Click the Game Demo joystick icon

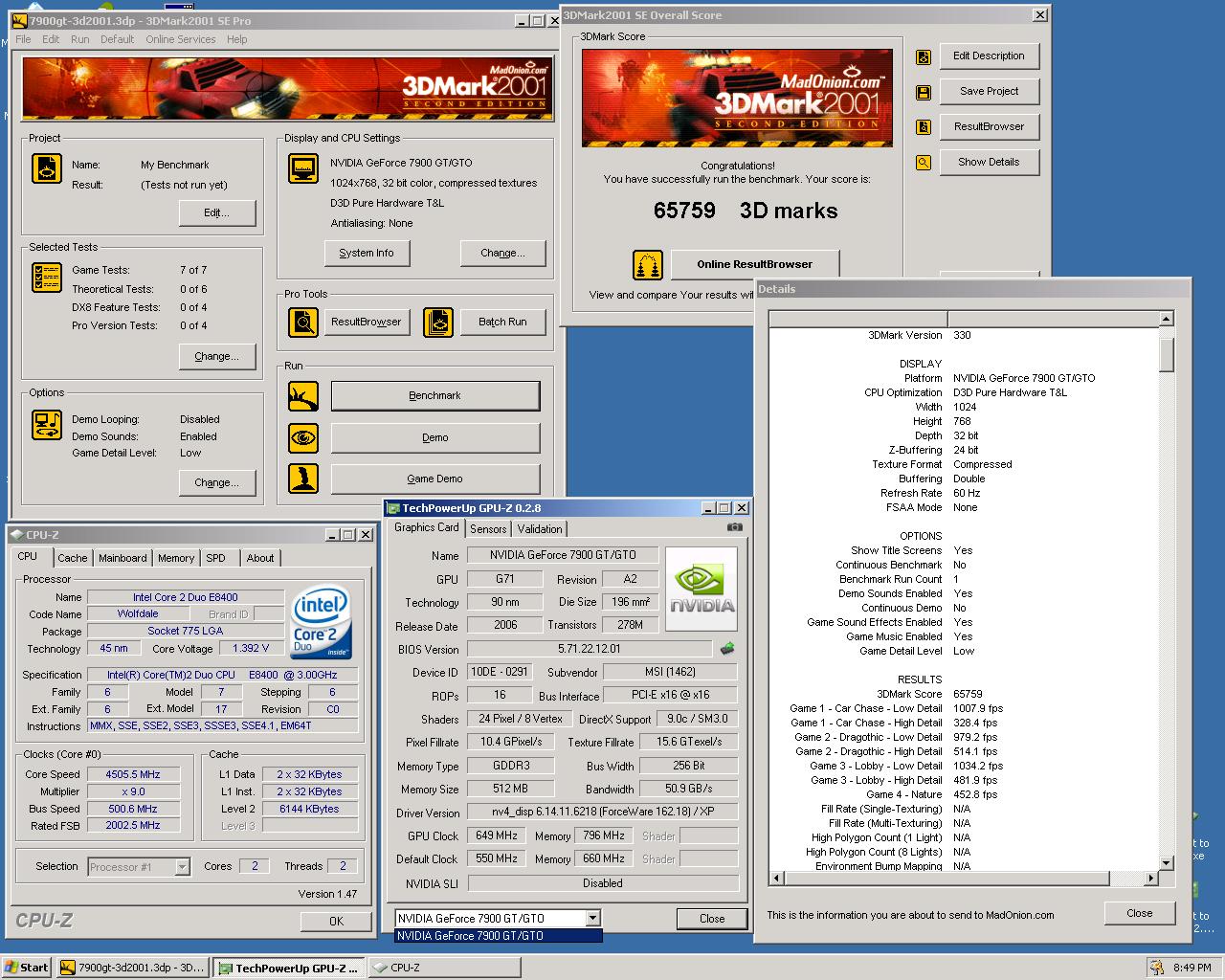pyautogui.click(x=303, y=479)
